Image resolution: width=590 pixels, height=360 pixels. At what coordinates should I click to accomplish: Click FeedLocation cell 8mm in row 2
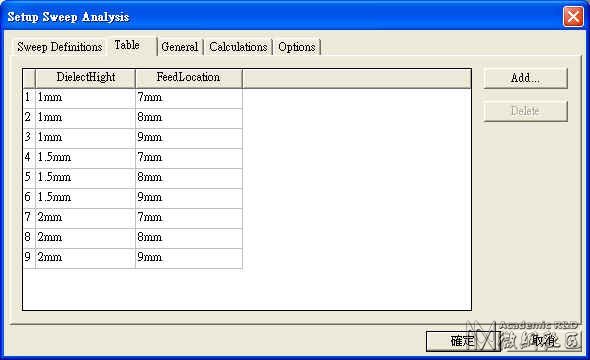click(x=189, y=118)
